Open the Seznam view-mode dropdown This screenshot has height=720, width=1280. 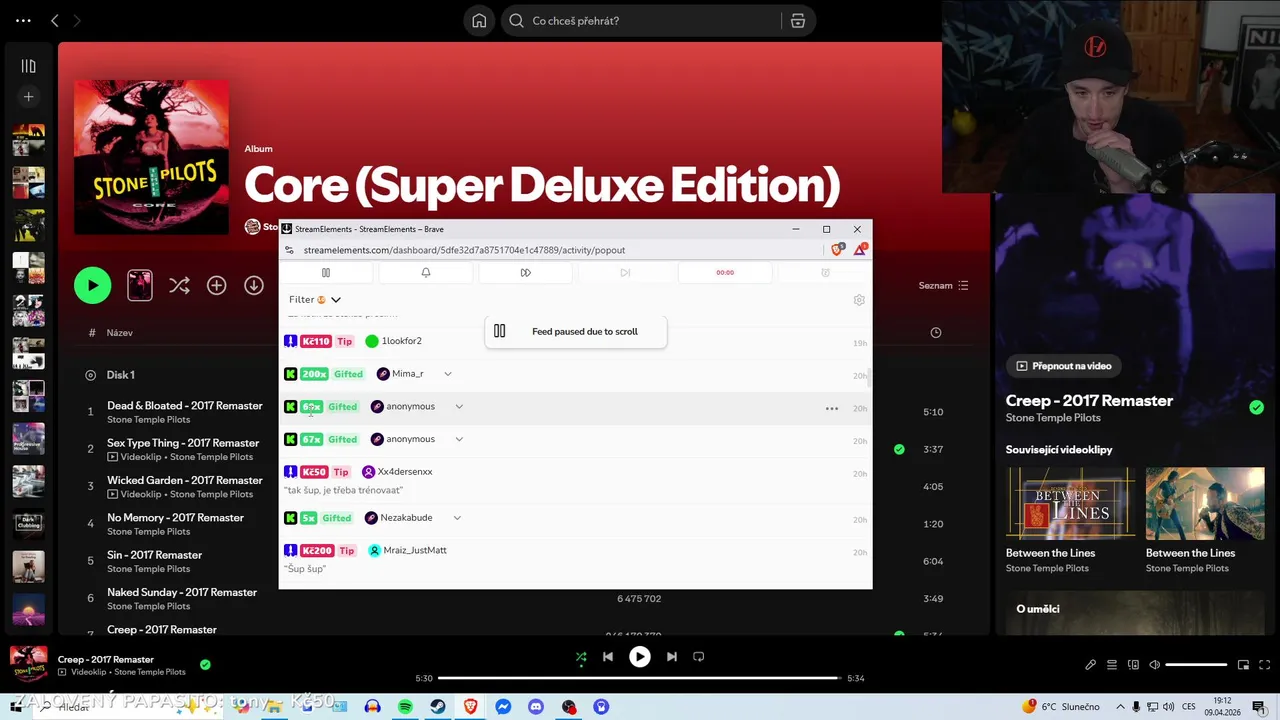(x=943, y=286)
